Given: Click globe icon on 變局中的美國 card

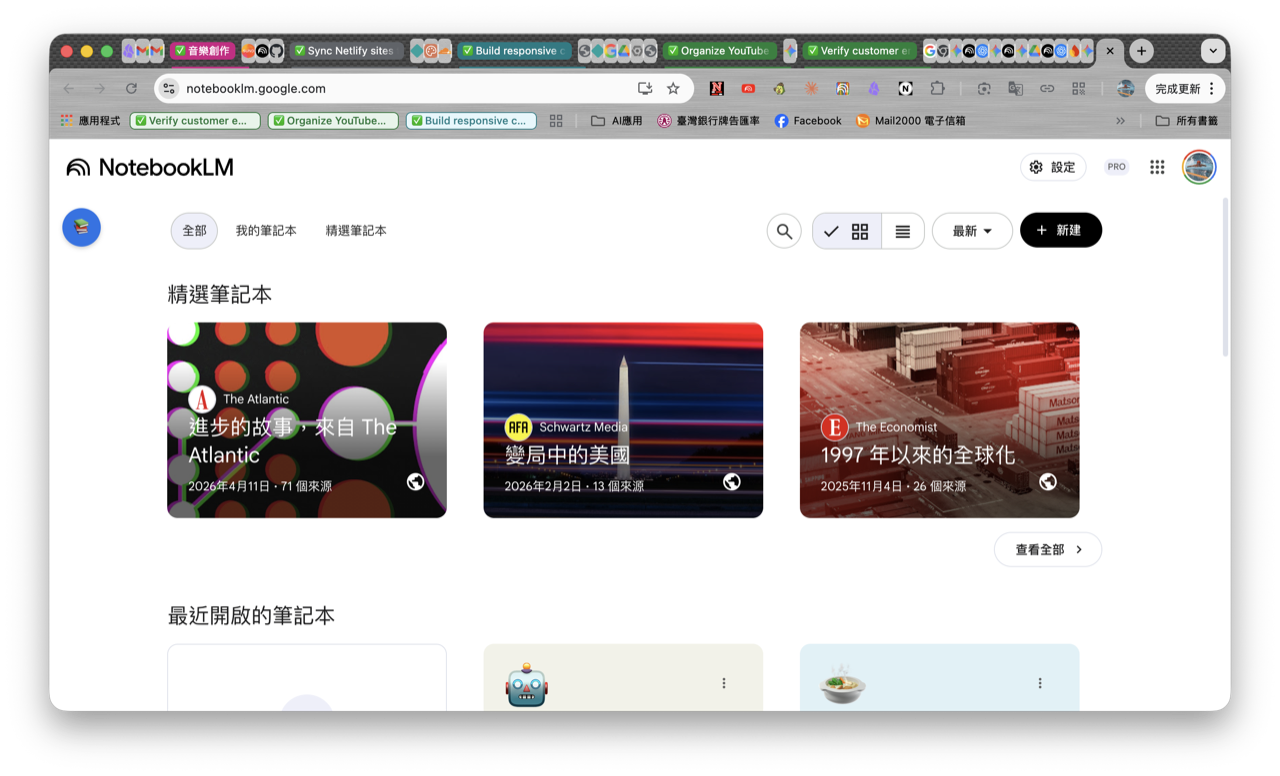Looking at the screenshot, I should [x=732, y=482].
